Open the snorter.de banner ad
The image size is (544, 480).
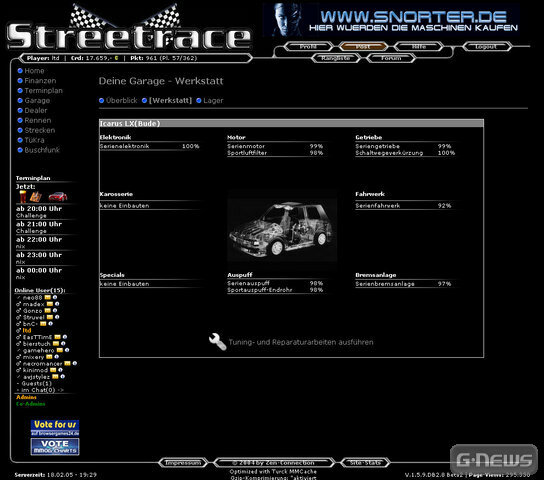click(391, 19)
